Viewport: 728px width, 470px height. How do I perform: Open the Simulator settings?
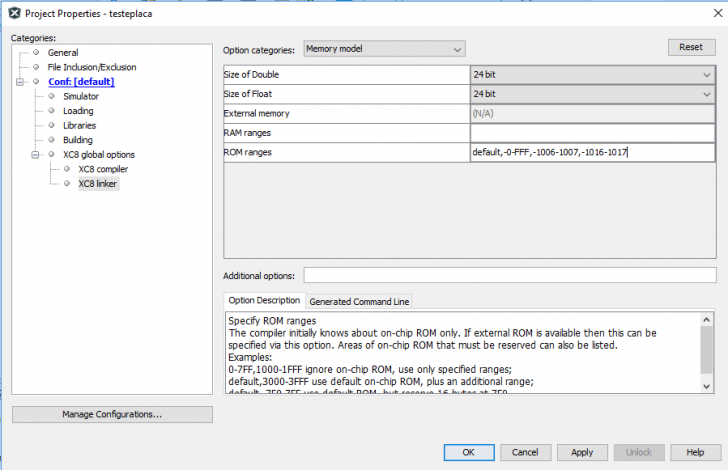(x=81, y=96)
